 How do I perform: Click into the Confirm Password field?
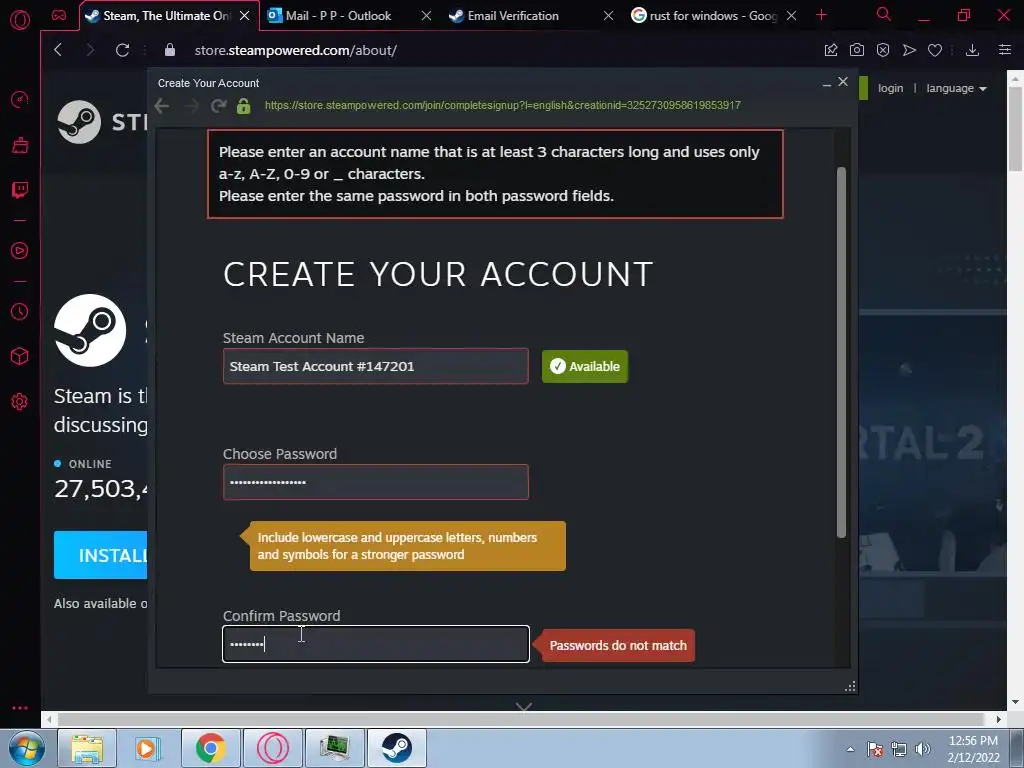pyautogui.click(x=376, y=644)
